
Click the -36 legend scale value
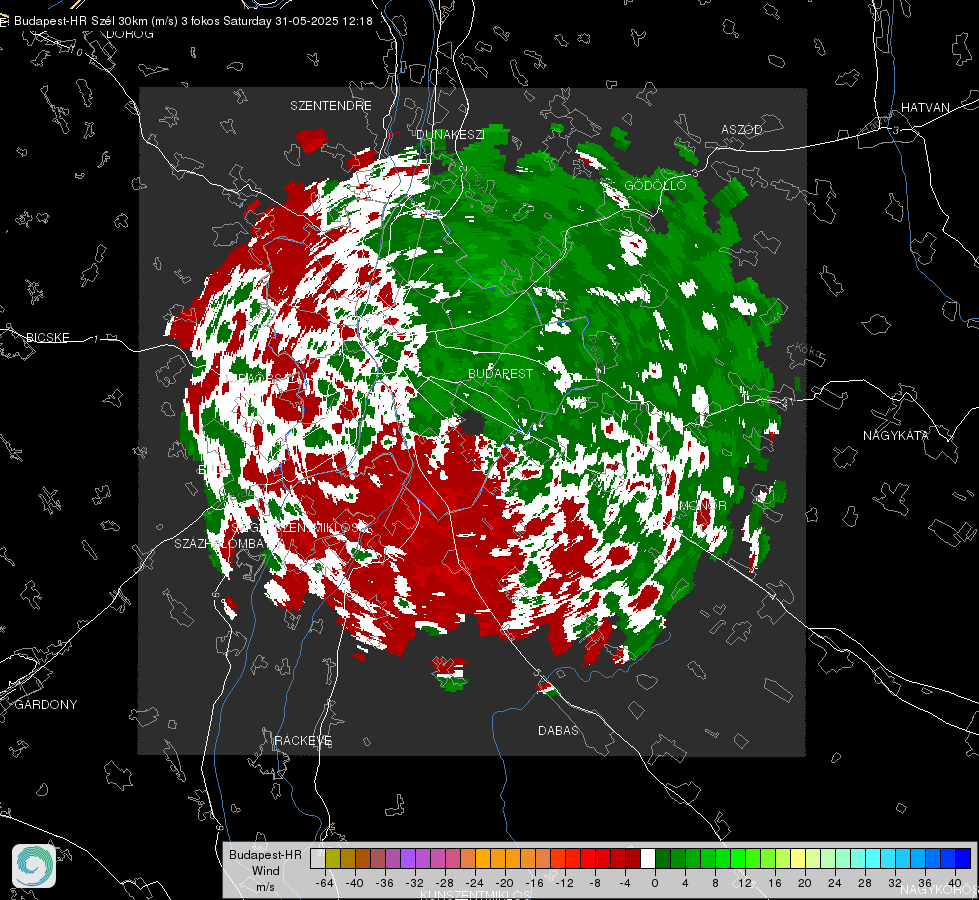385,883
